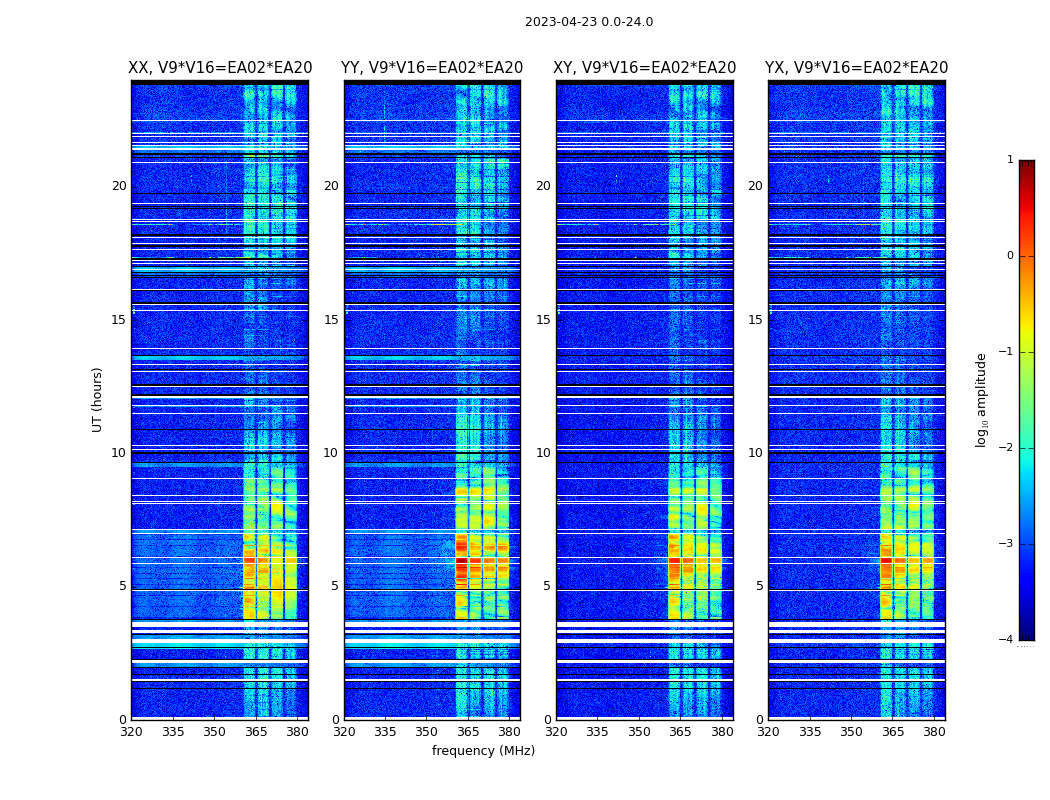Click the UT (hours) axis label
Image resolution: width=1050 pixels, height=800 pixels.
[98, 399]
